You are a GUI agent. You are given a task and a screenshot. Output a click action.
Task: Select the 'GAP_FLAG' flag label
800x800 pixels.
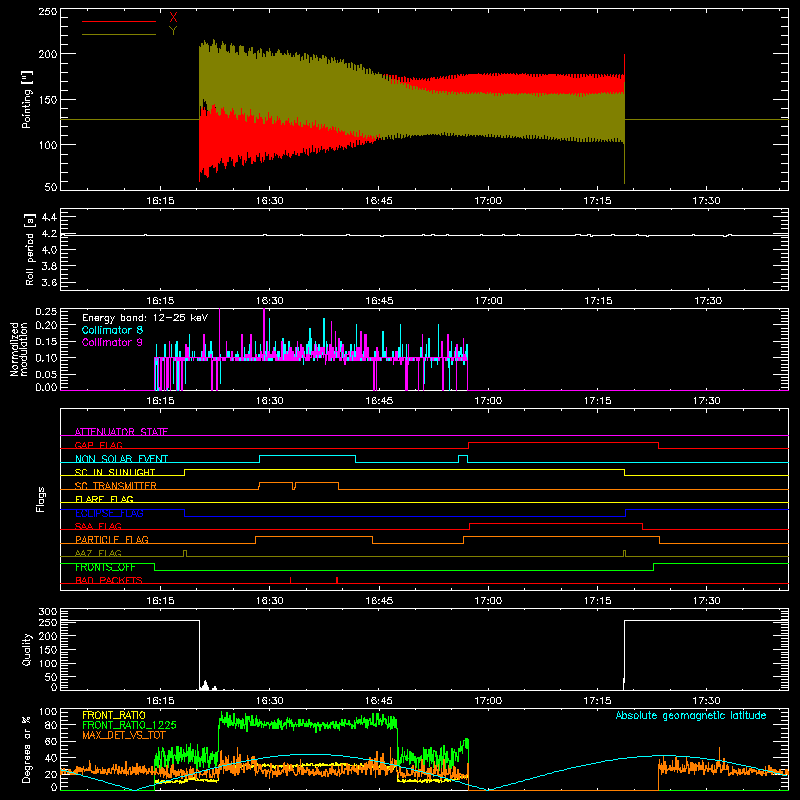98,445
